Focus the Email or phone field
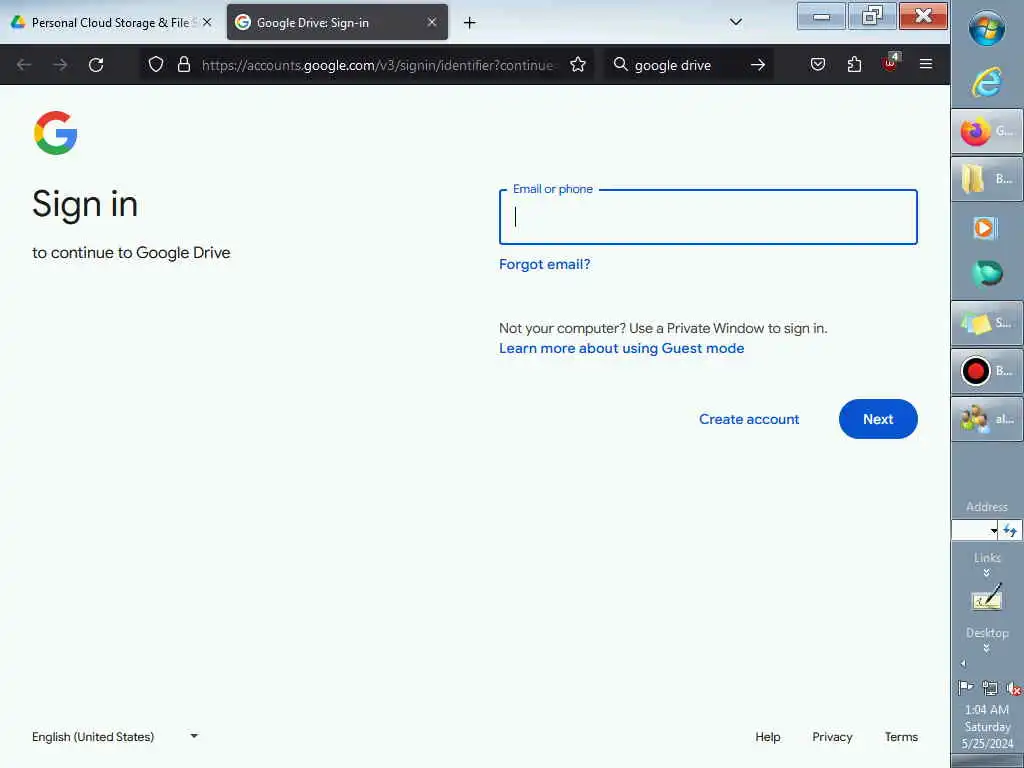The image size is (1024, 768). (708, 217)
